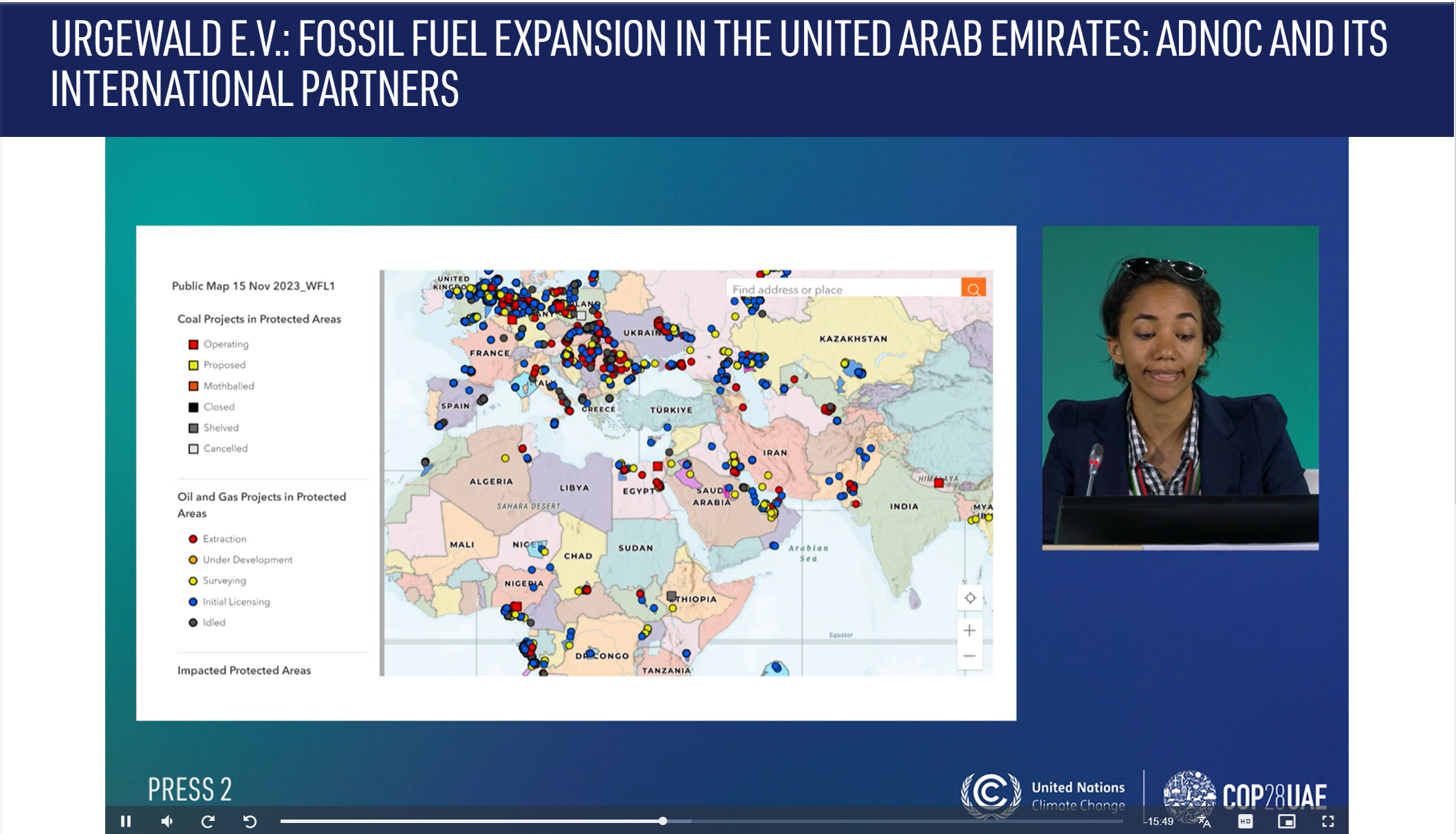Click the COP28 UAE logo
The image size is (1456, 834).
1245,795
